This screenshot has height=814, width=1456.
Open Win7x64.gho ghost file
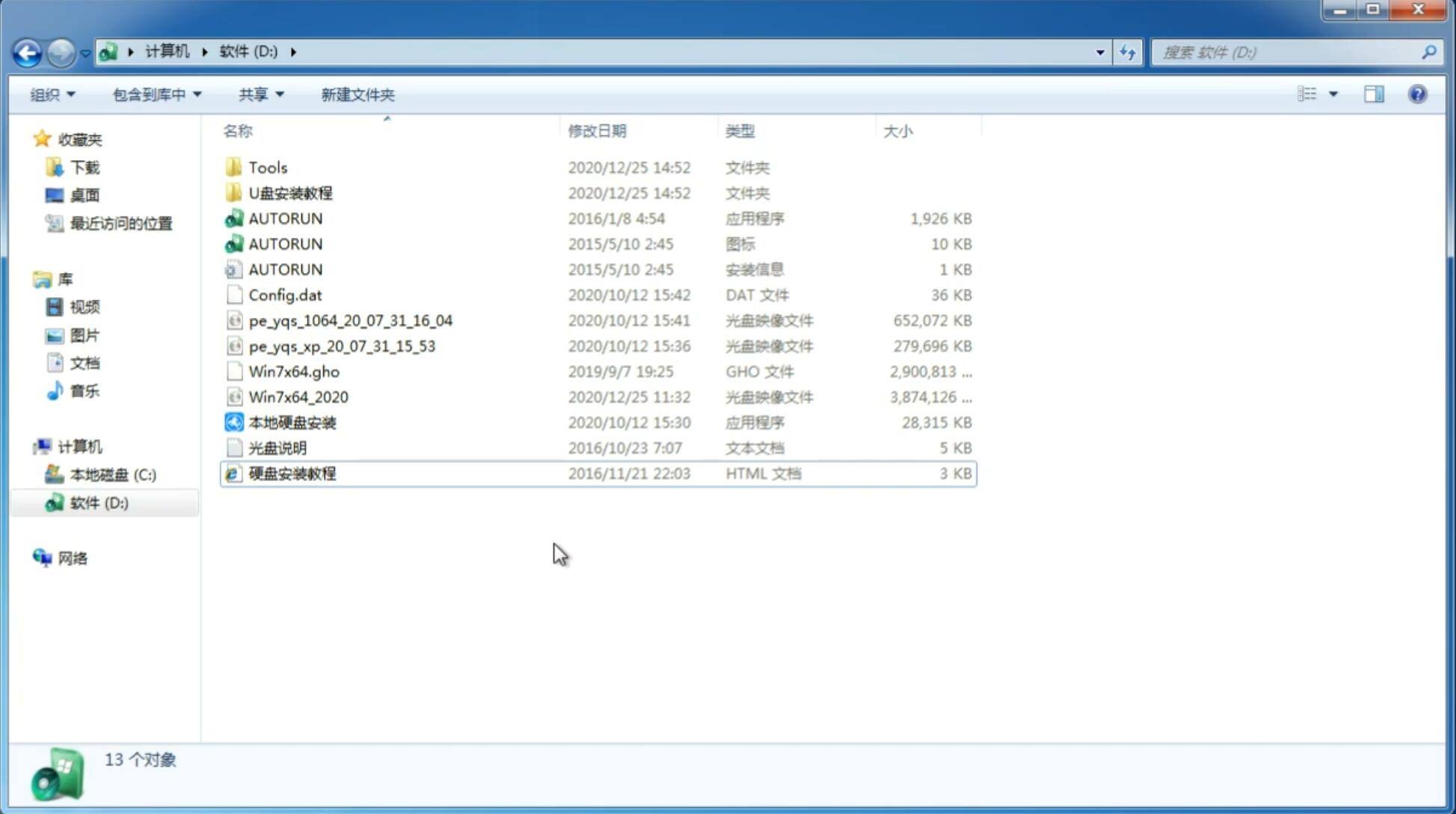coord(293,371)
